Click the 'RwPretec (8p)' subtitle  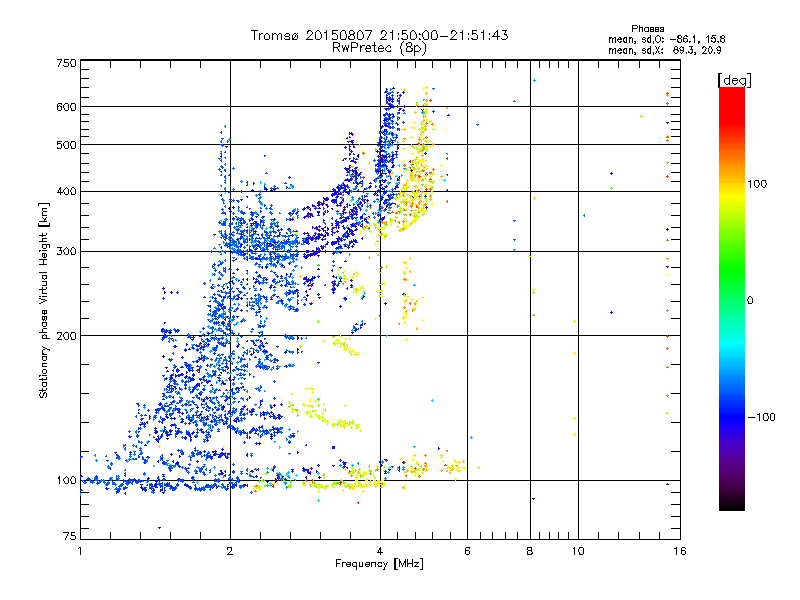[x=379, y=48]
